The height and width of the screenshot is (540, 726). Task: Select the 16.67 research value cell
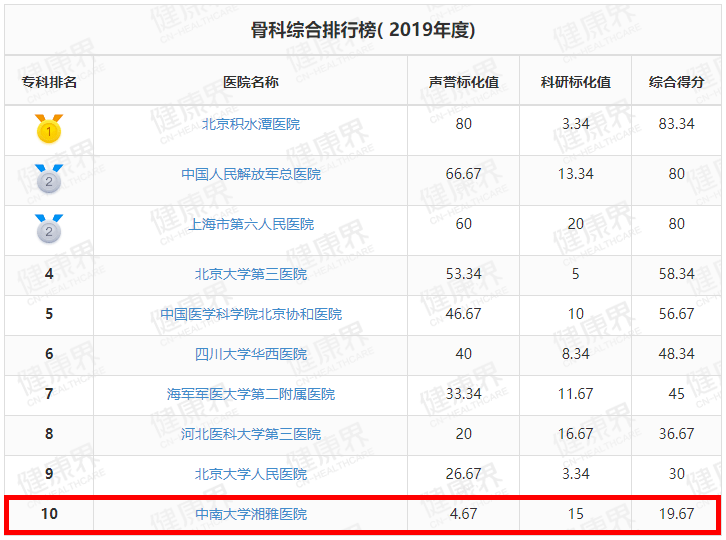[x=576, y=433]
